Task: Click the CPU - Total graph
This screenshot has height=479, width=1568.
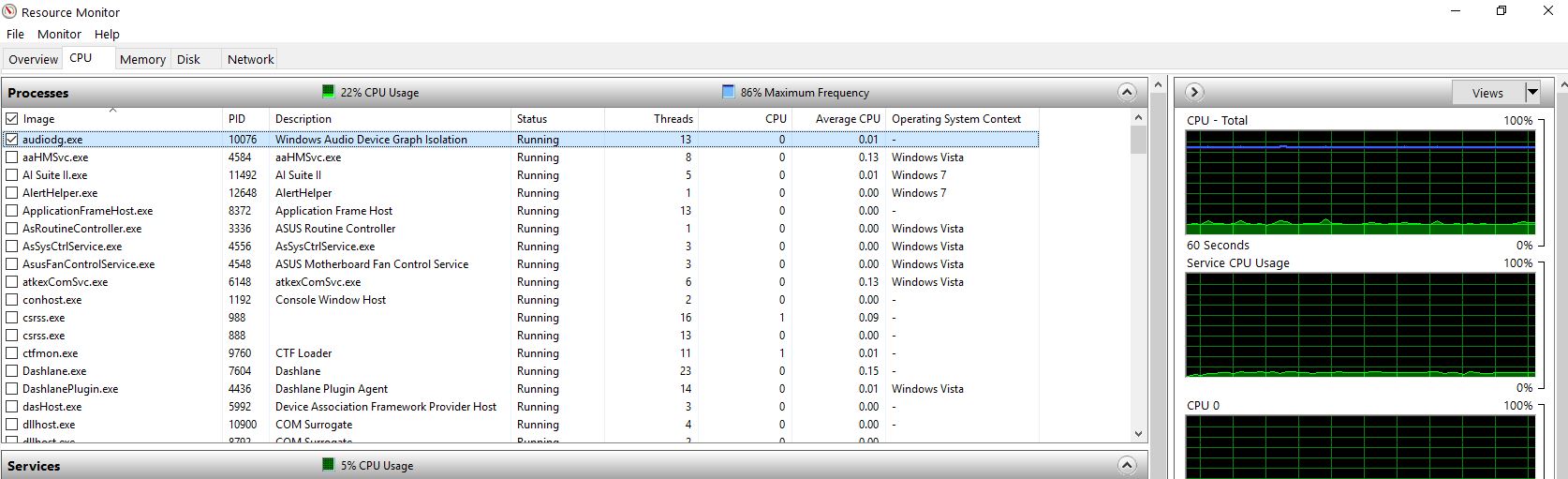Action: [x=1360, y=182]
